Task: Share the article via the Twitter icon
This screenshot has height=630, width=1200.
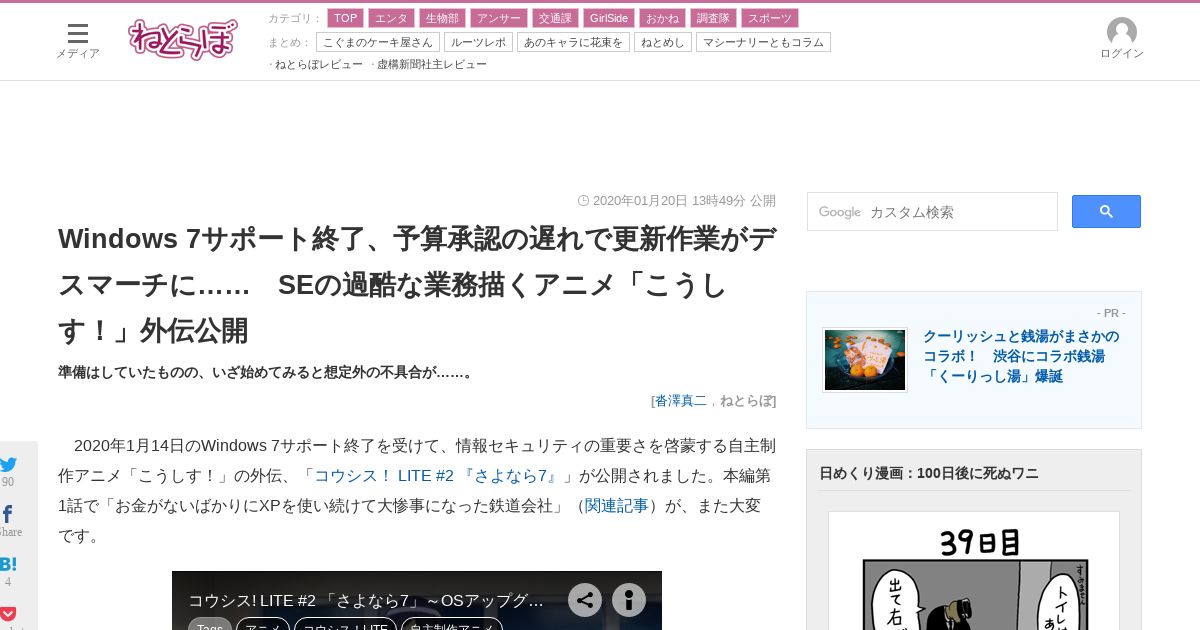Action: [8, 464]
